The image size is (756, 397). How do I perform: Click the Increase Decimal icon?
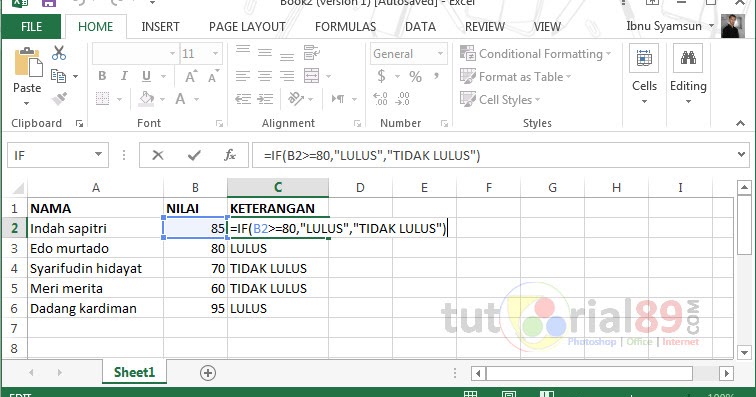pyautogui.click(x=380, y=99)
